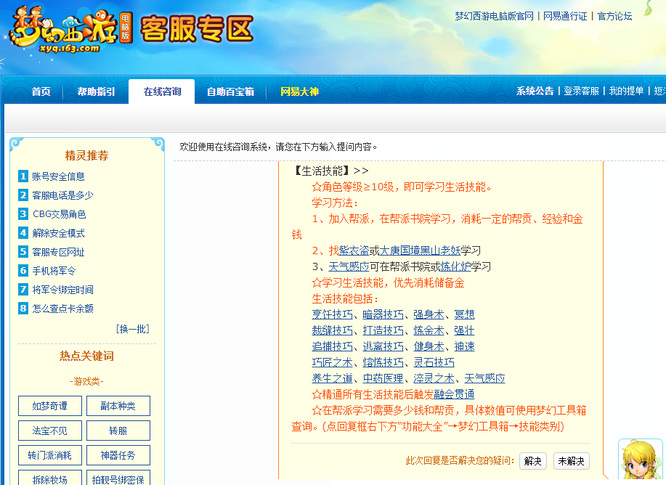Click recommended item 3 CBG交易角色
Image resolution: width=666 pixels, height=485 pixels.
59,214
